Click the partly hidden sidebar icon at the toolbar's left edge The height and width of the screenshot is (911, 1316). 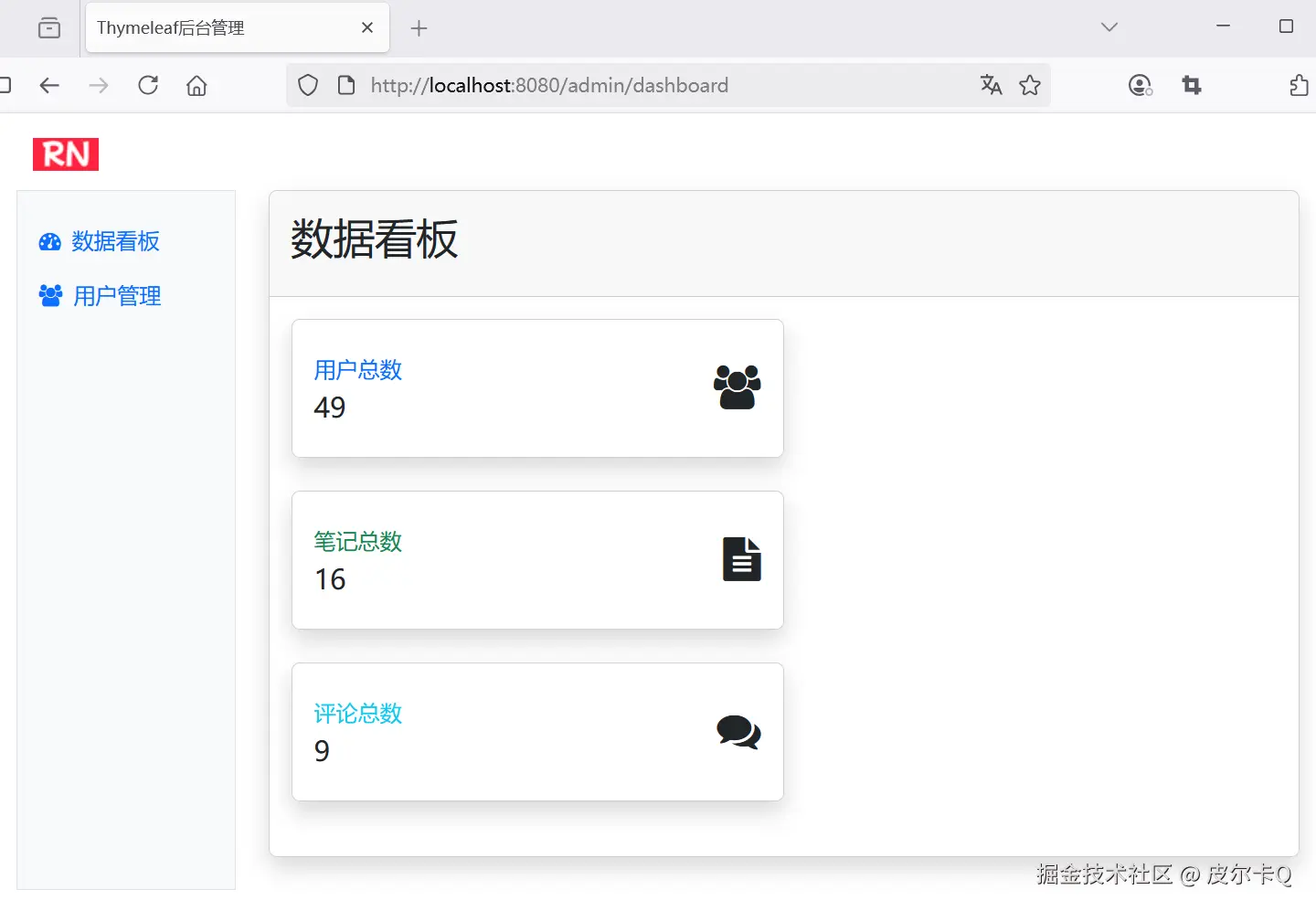5,86
